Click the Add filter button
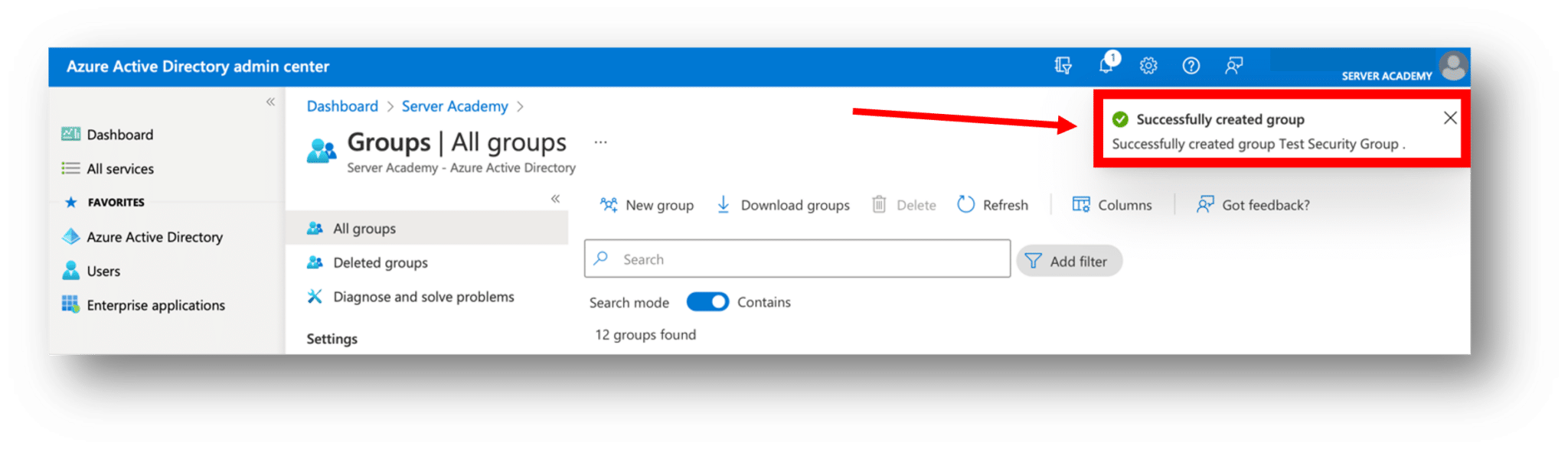 pos(1068,261)
